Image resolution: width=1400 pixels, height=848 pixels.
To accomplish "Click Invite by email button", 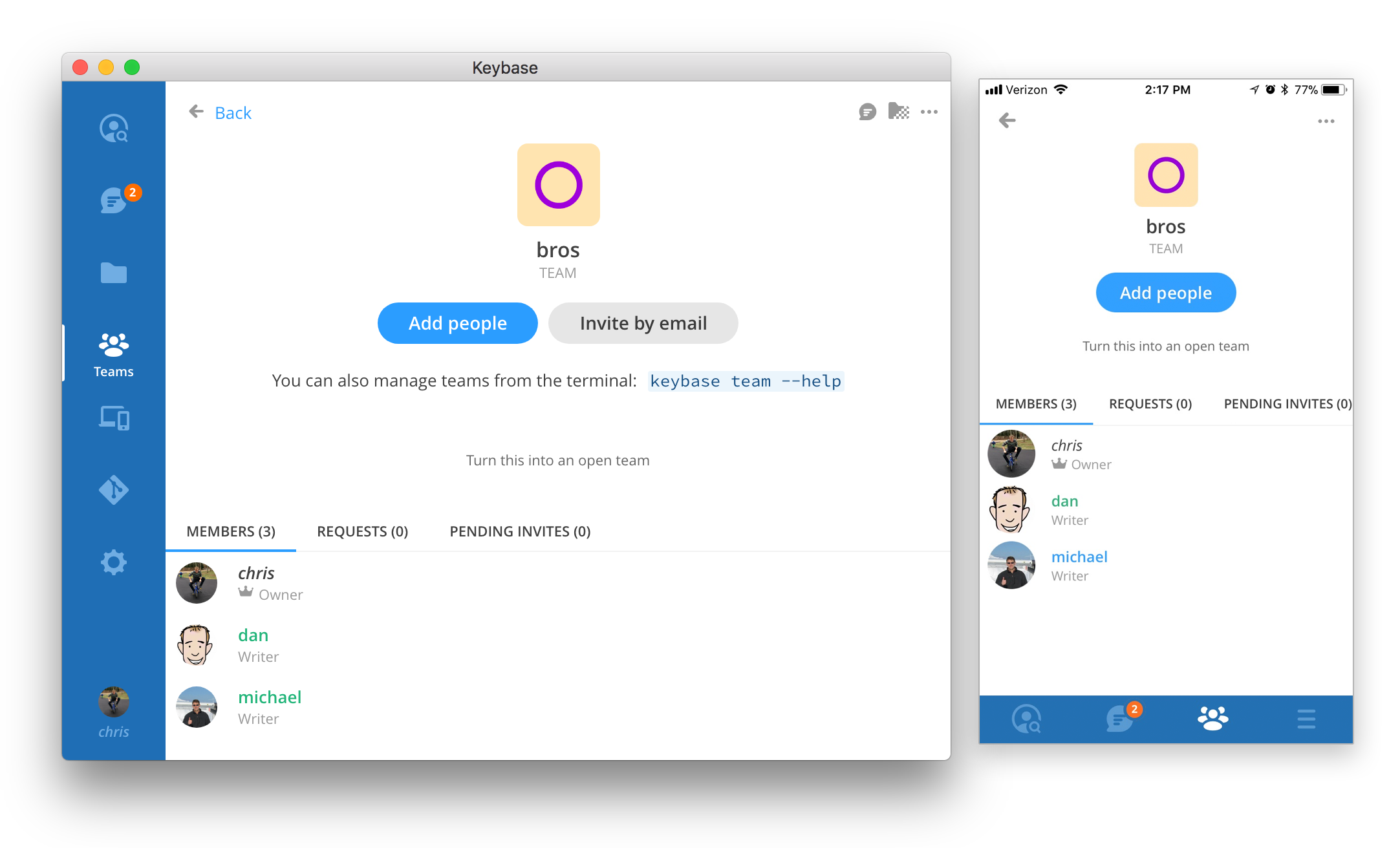I will (643, 323).
